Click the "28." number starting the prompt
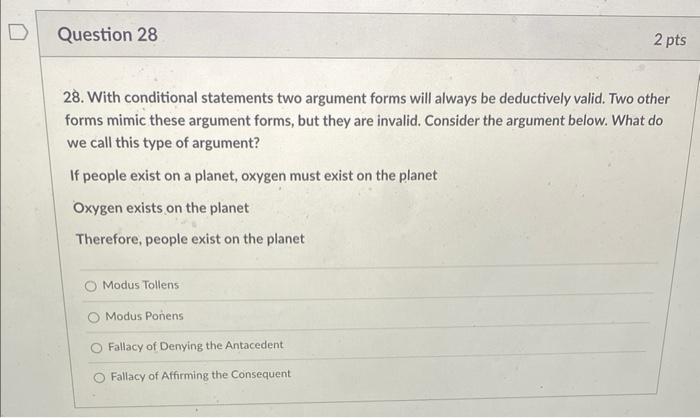Image resolution: width=700 pixels, height=418 pixels. [74, 97]
